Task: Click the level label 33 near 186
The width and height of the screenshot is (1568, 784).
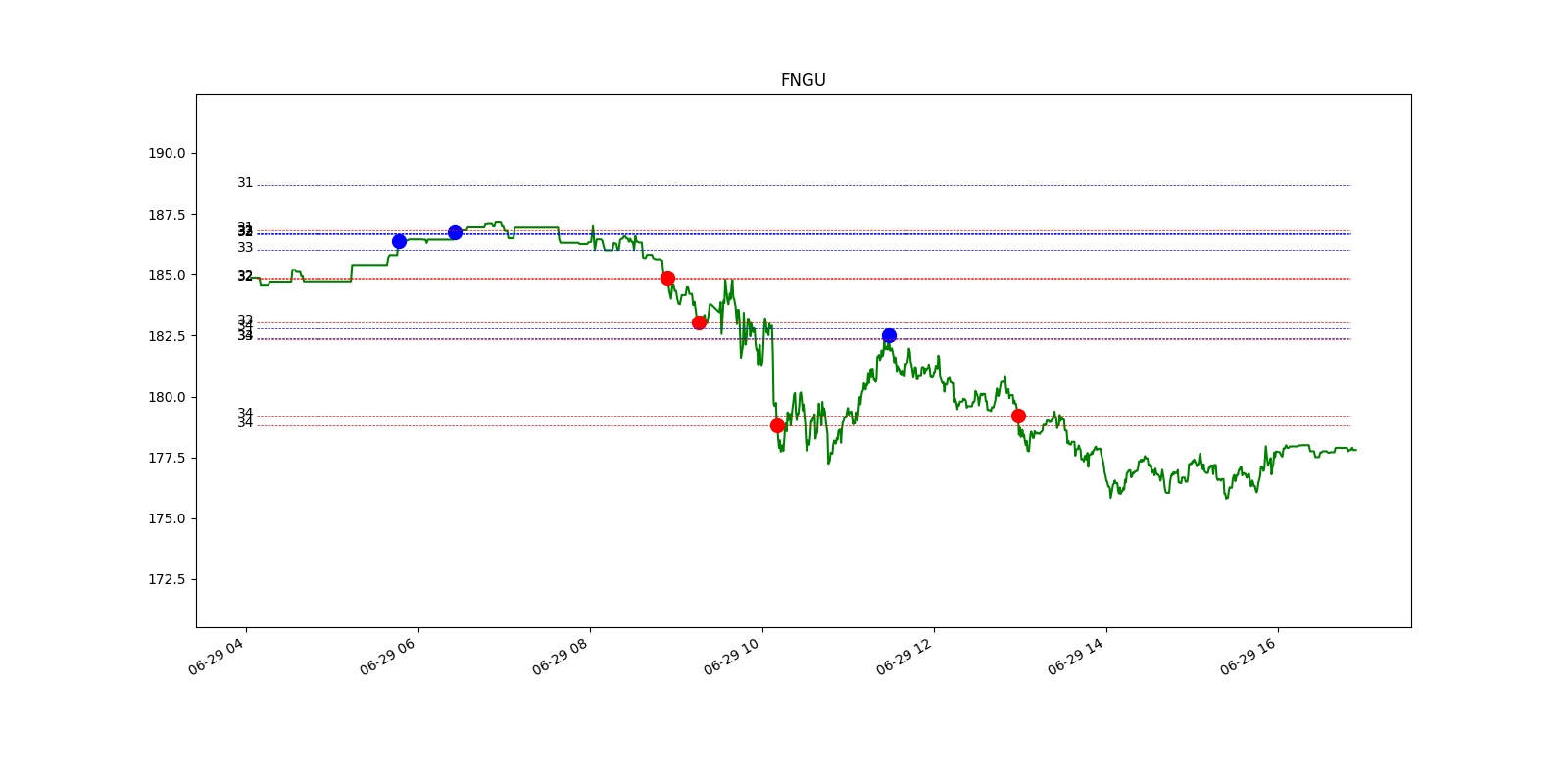Action: tap(245, 248)
